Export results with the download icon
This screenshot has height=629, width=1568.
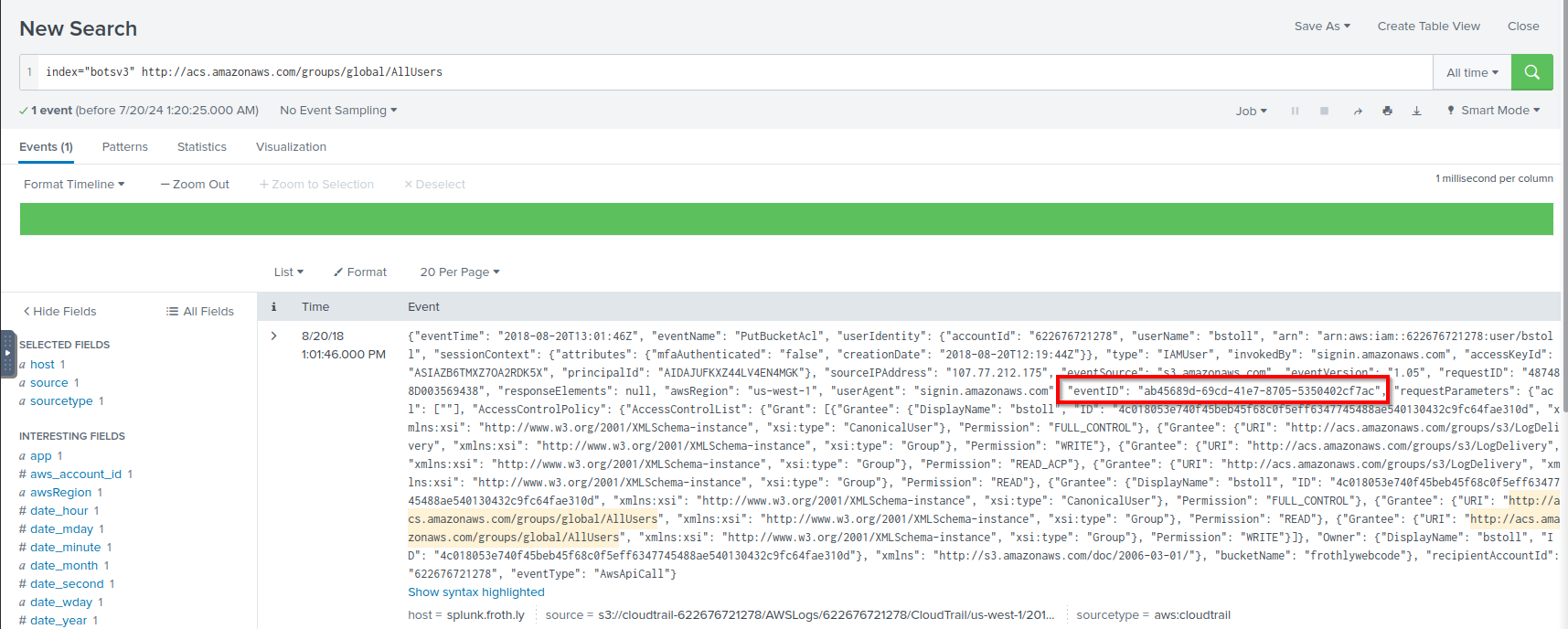click(x=1416, y=111)
